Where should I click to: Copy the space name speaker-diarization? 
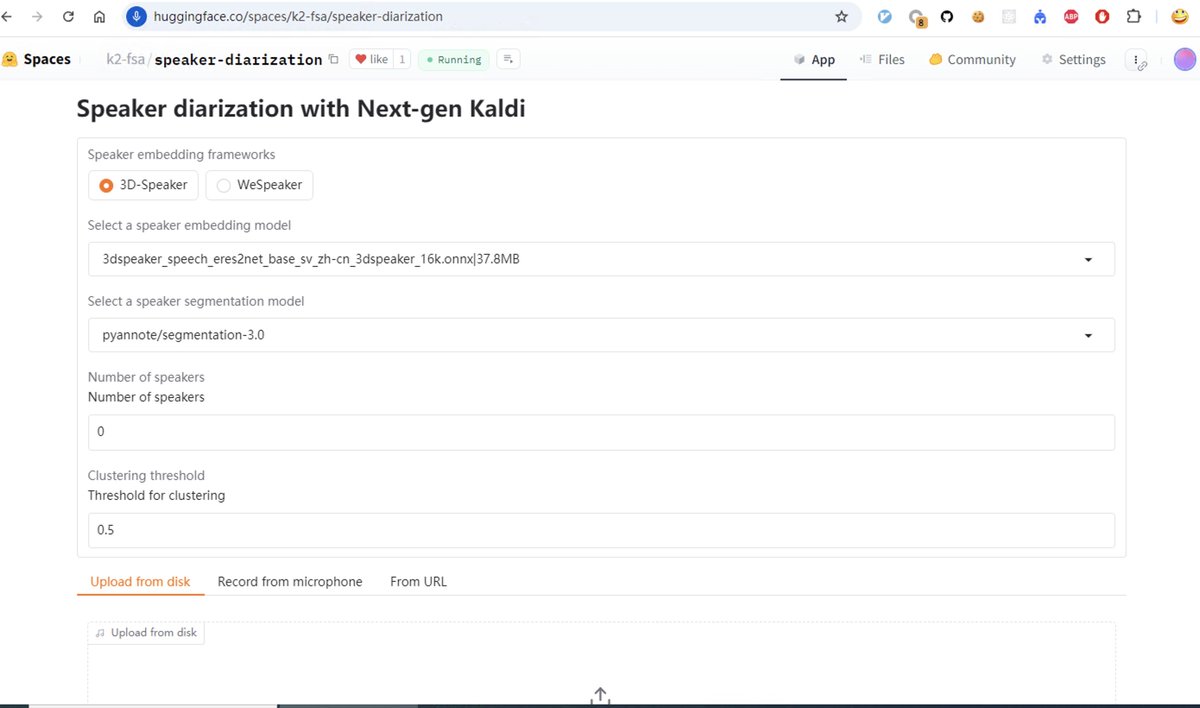[334, 60]
